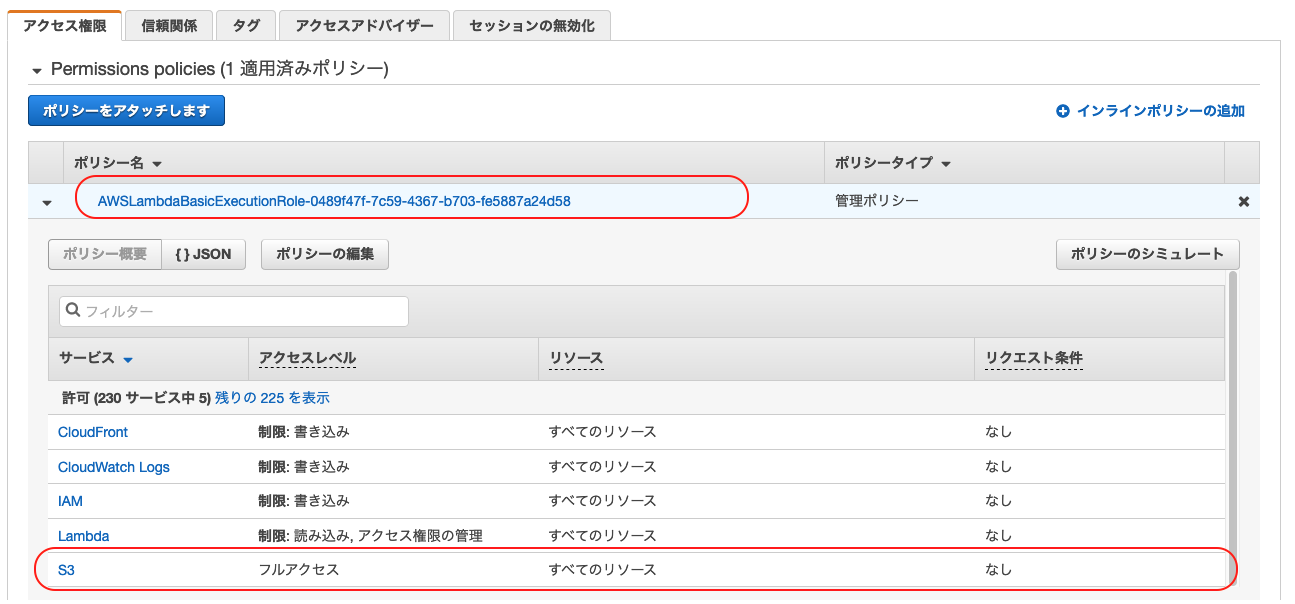Click the plus icon for adding inline policy

[x=1063, y=112]
